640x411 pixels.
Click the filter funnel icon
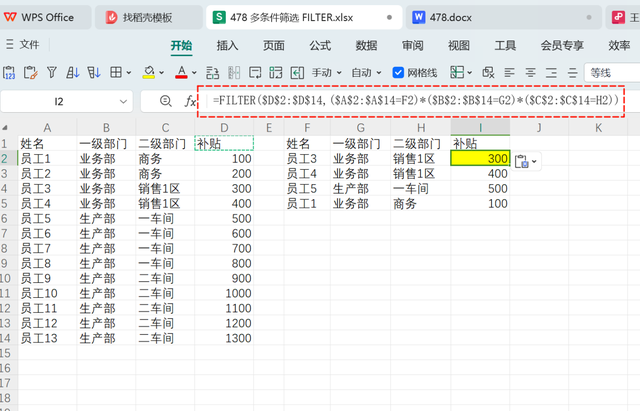pos(51,73)
